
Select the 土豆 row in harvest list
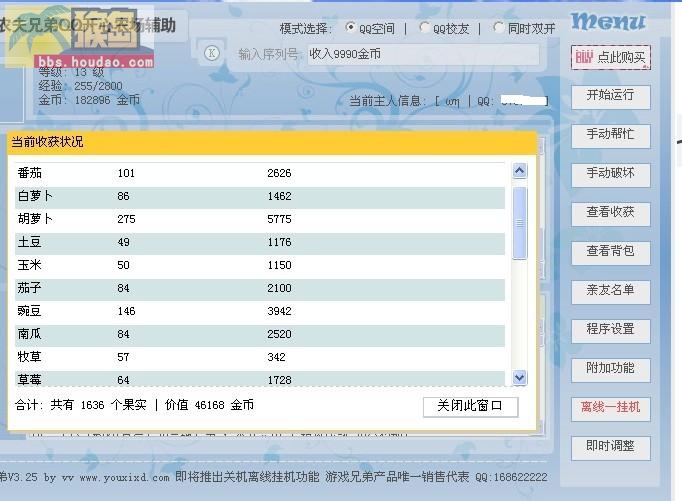(260, 243)
